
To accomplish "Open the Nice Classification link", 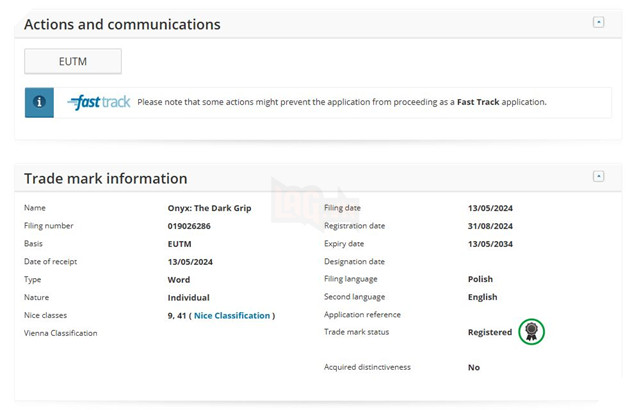I will pos(232,316).
